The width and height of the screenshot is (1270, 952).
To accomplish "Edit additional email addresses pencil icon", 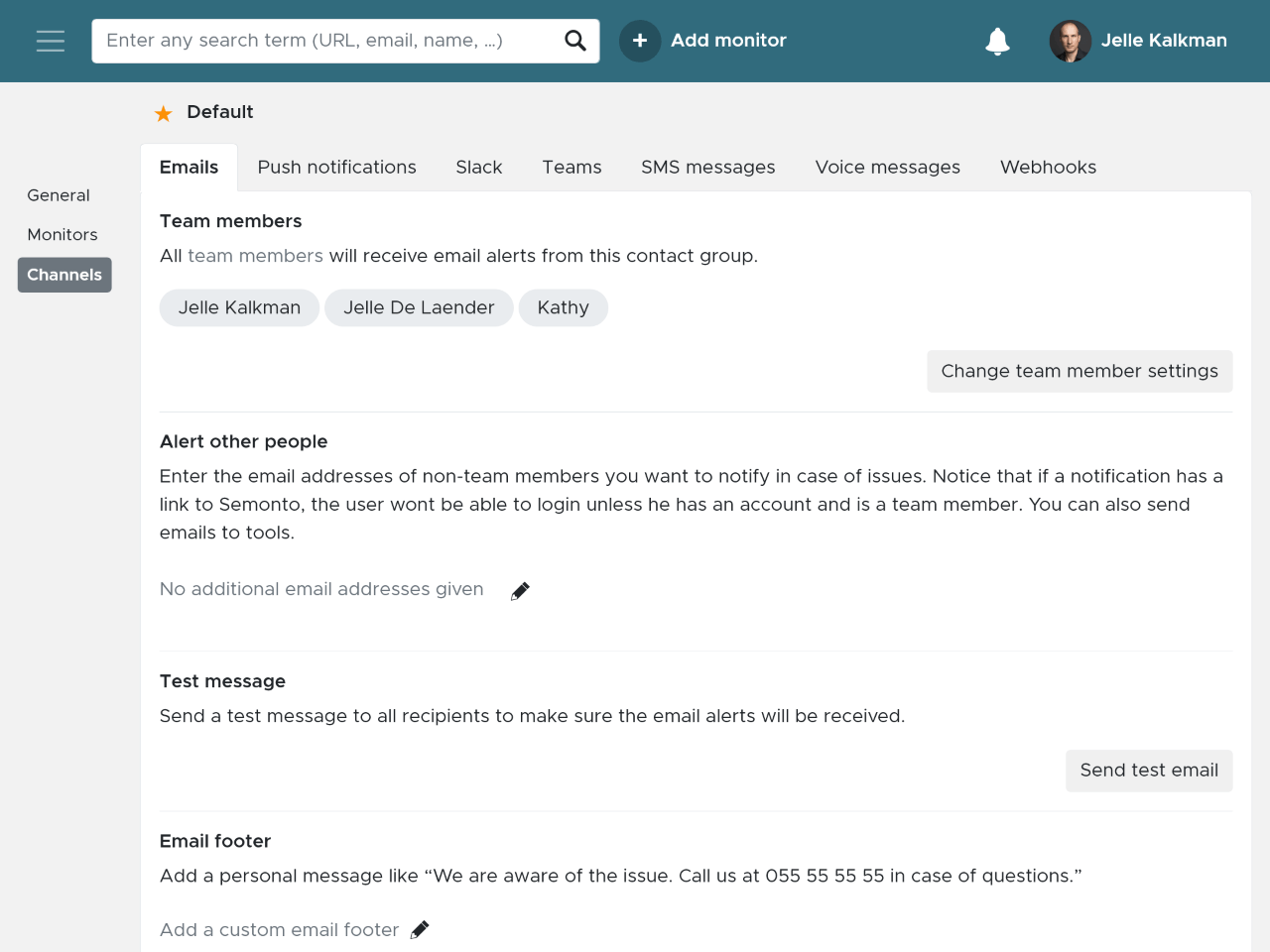I will click(x=520, y=591).
